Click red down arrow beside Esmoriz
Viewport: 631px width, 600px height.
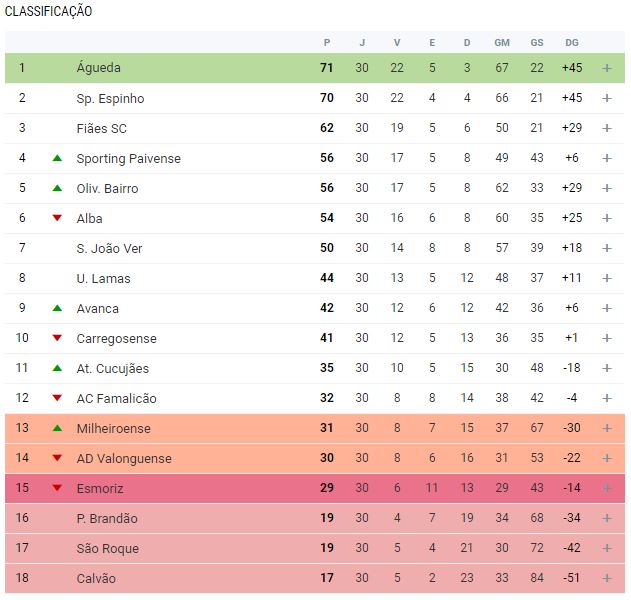pos(57,488)
